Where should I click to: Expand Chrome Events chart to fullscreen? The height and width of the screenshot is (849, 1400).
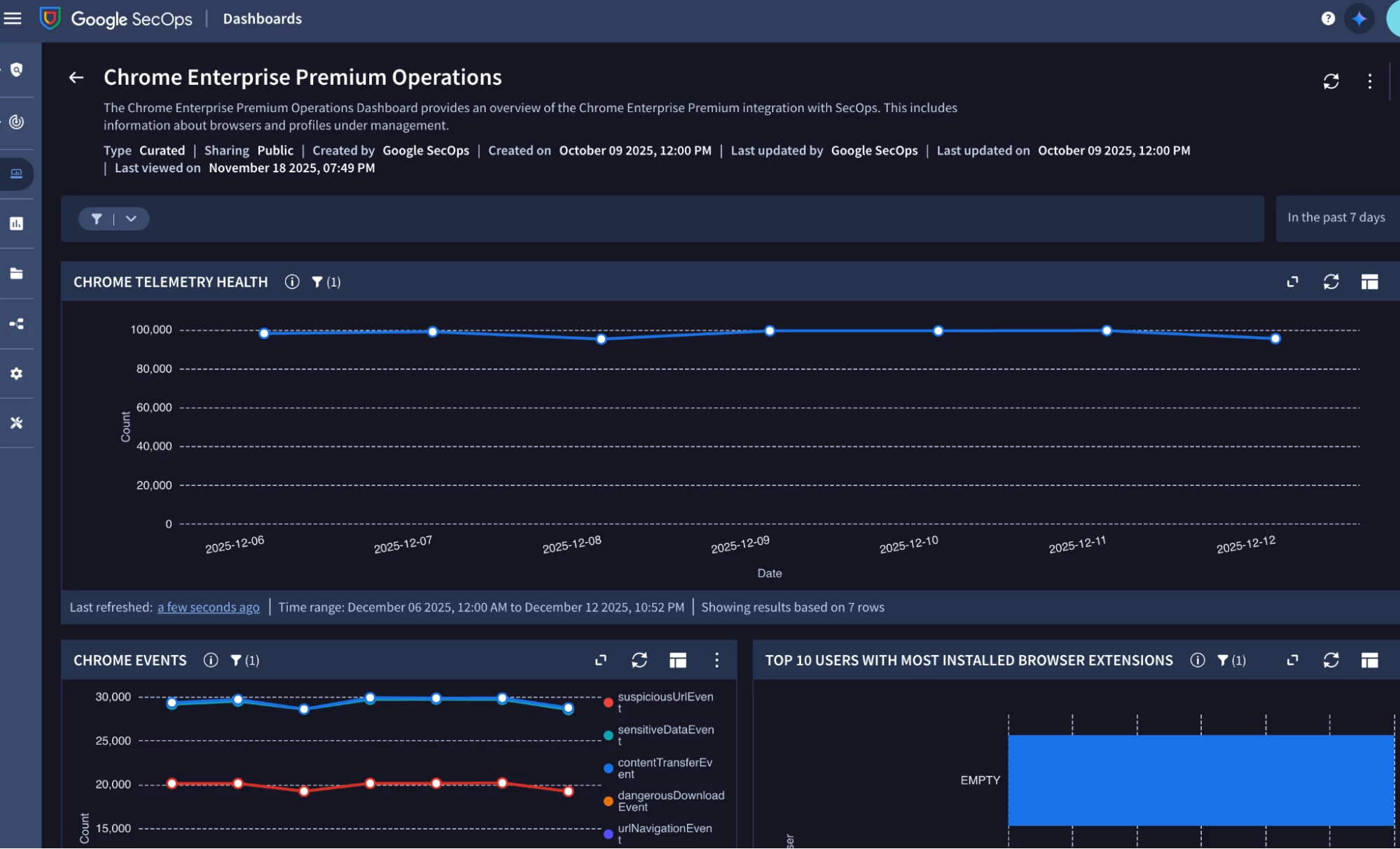coord(600,660)
